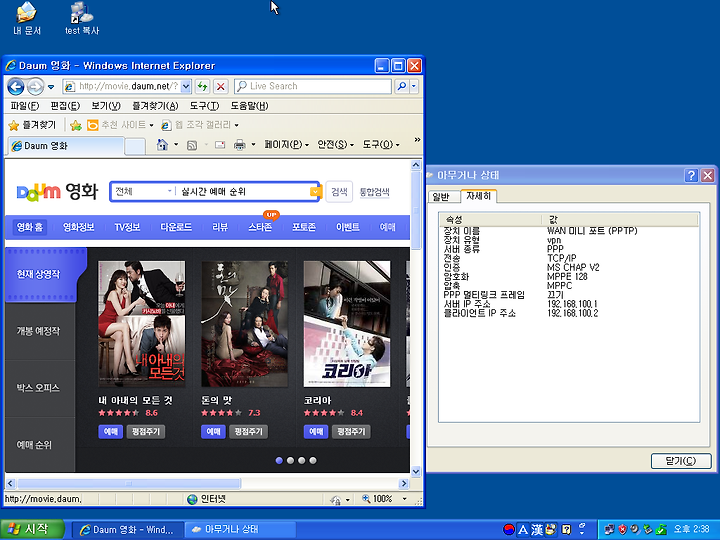Open the 내 문서 desktop icon

[27, 19]
